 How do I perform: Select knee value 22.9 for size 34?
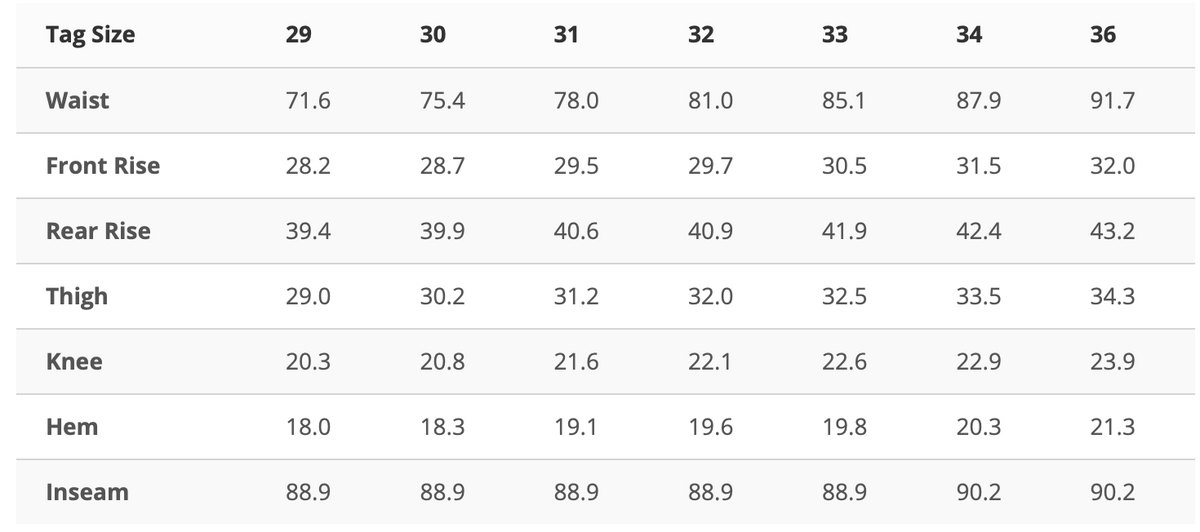coord(979,362)
